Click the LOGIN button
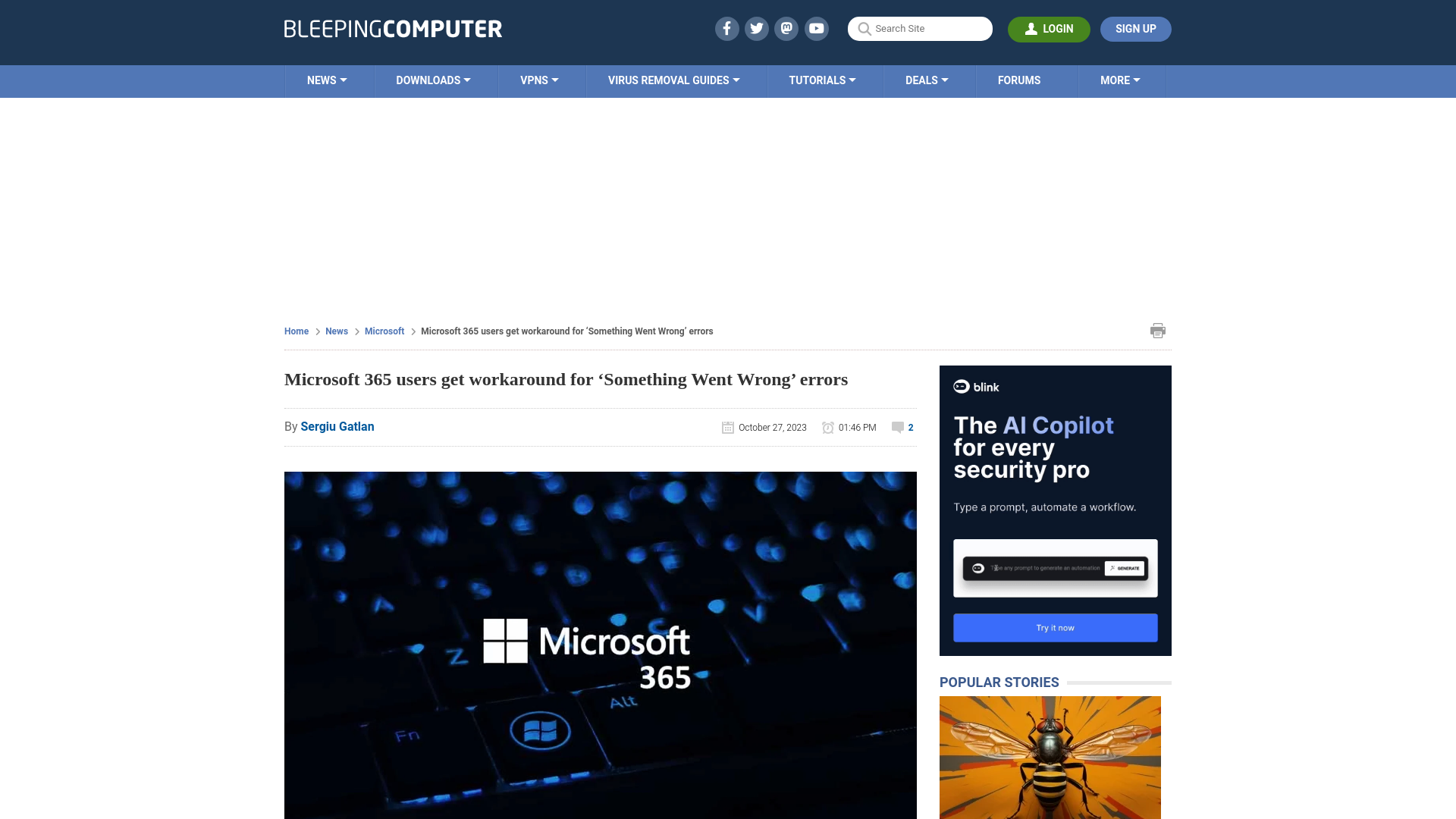The width and height of the screenshot is (1456, 819). pyautogui.click(x=1049, y=29)
